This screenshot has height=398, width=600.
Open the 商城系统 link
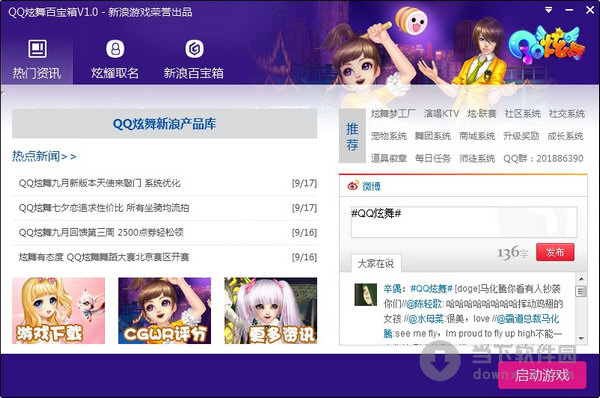(477, 136)
